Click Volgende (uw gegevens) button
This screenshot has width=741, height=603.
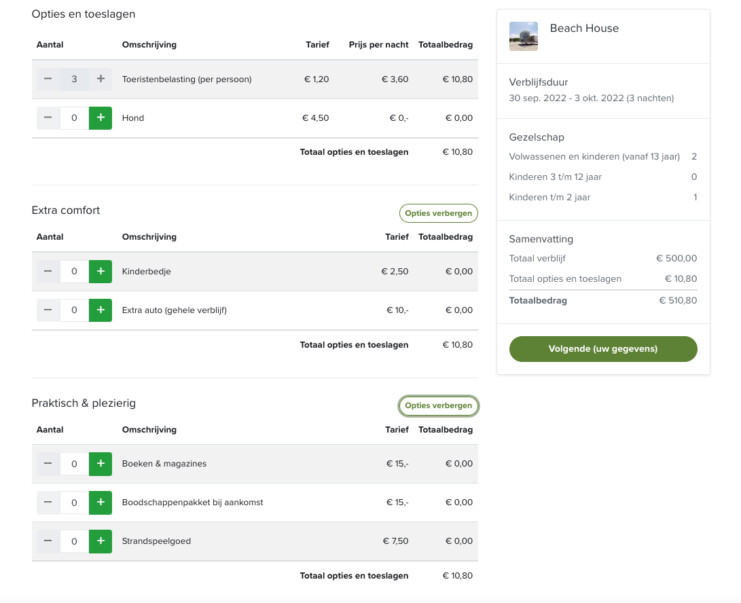tap(603, 349)
